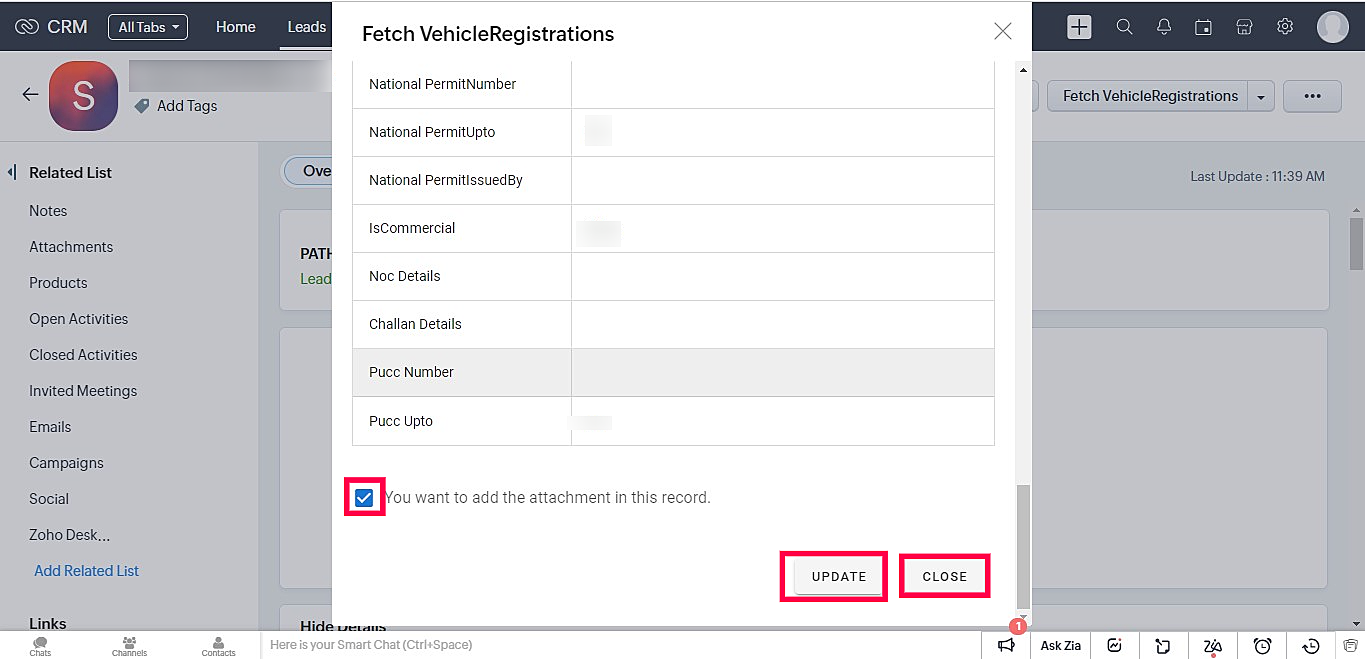Click the plus create-new icon
This screenshot has height=659, width=1365.
[1079, 27]
